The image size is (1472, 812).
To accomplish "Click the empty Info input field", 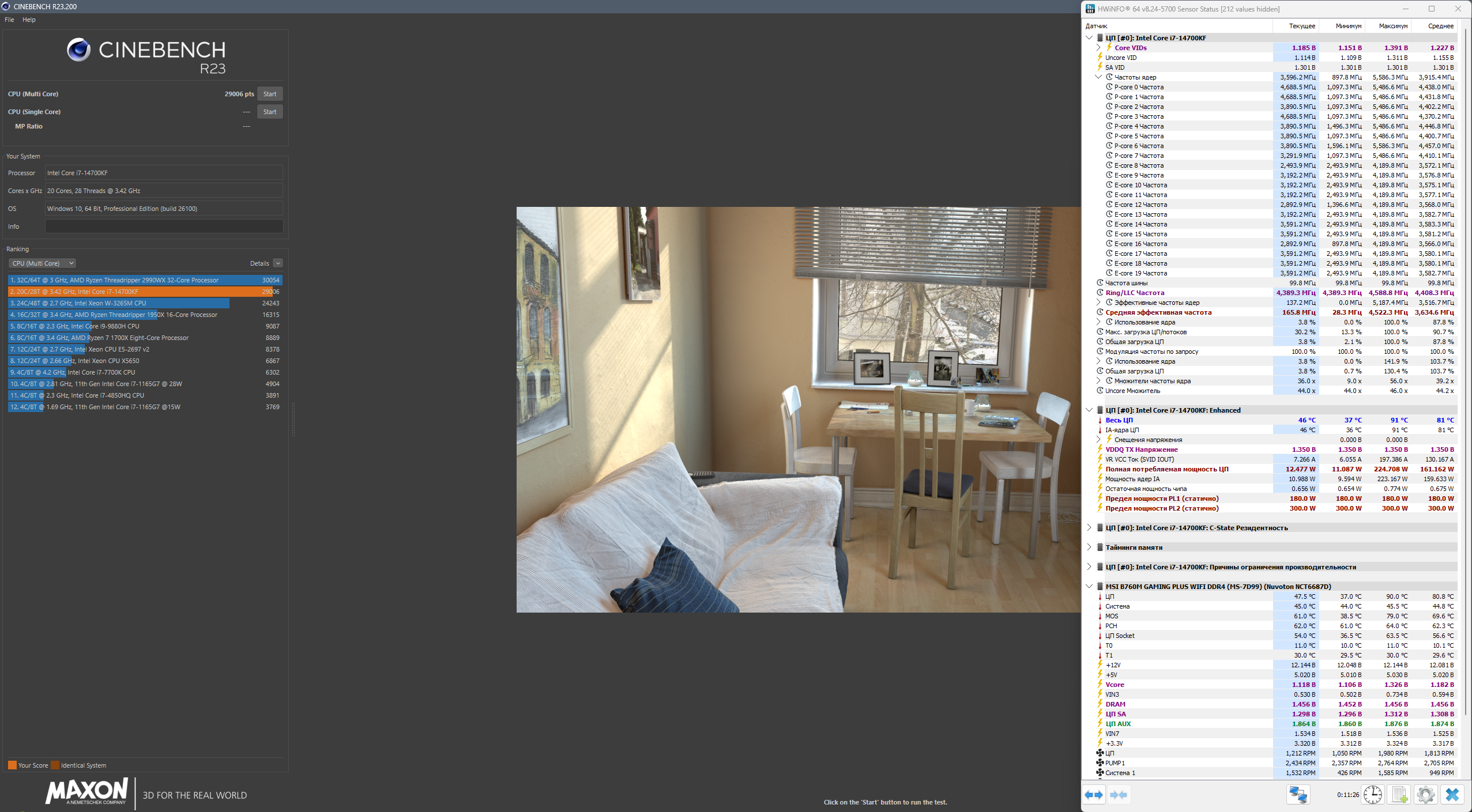I will 164,226.
